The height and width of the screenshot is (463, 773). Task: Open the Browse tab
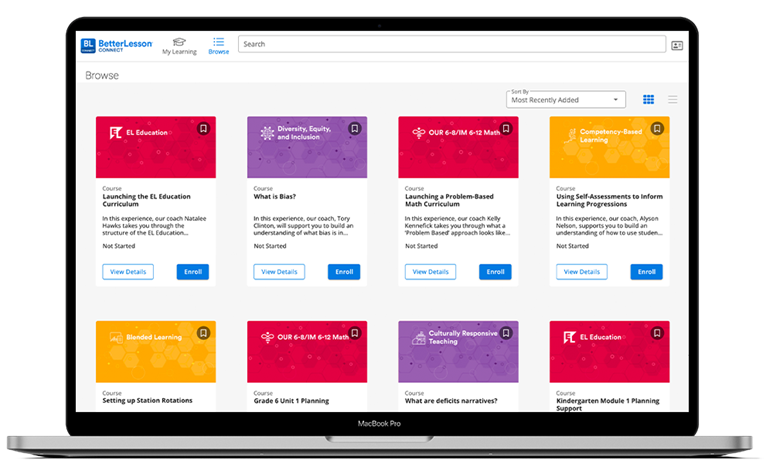tap(218, 46)
